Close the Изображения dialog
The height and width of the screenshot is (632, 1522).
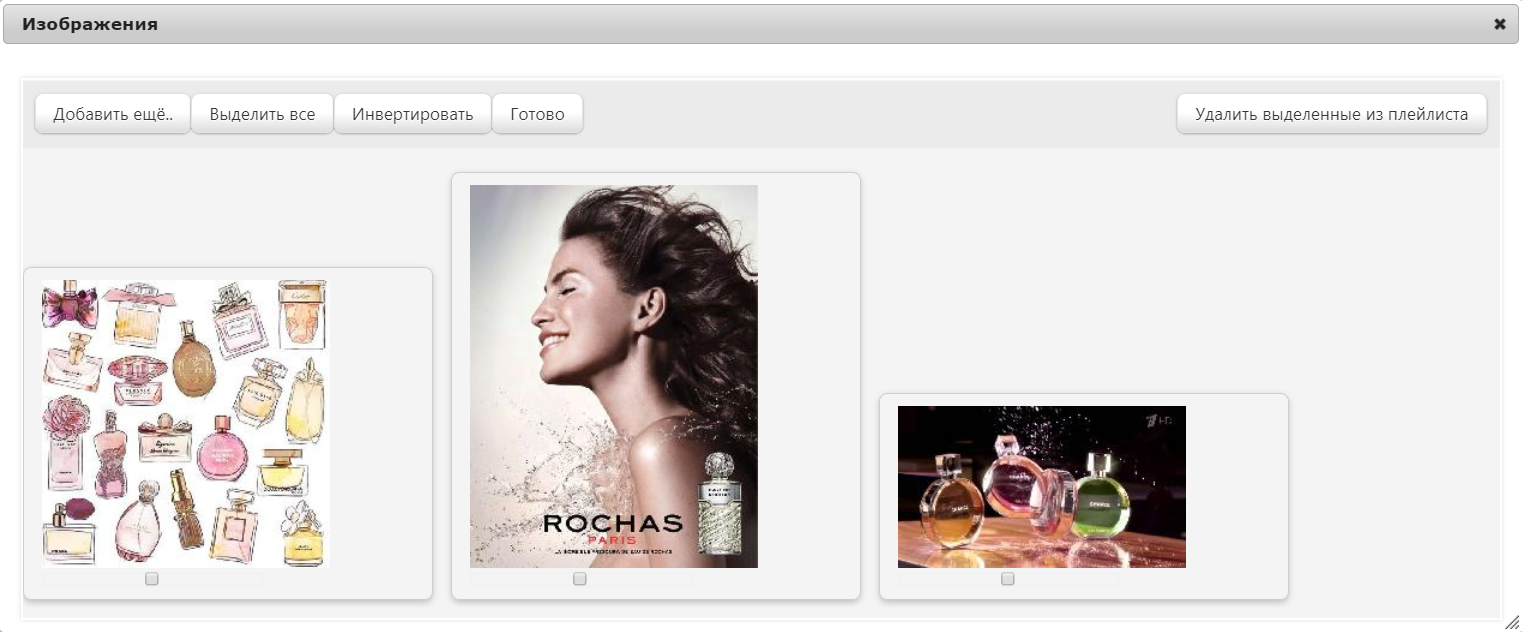1499,24
